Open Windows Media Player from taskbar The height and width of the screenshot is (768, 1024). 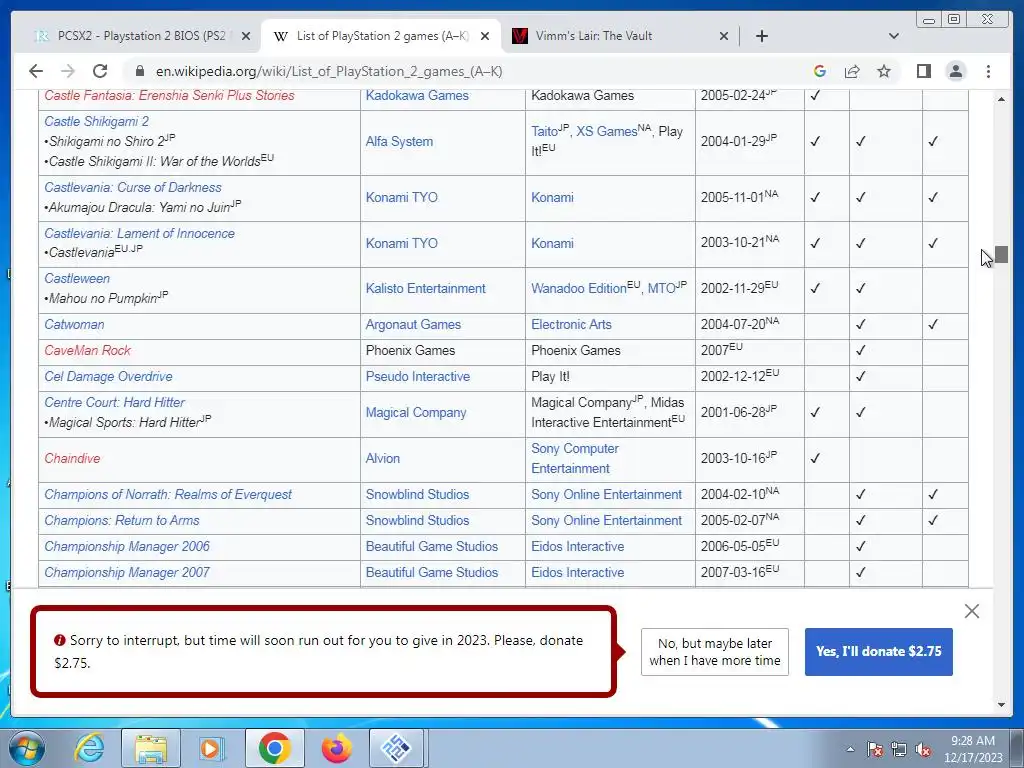pyautogui.click(x=212, y=748)
